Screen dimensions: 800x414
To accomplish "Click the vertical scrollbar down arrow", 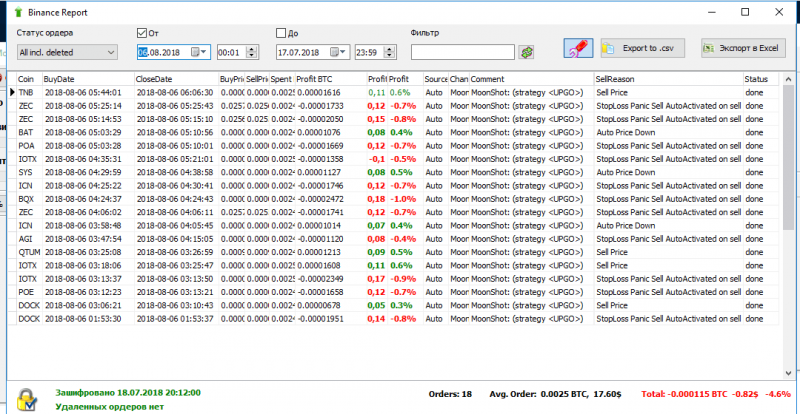I will click(x=788, y=373).
